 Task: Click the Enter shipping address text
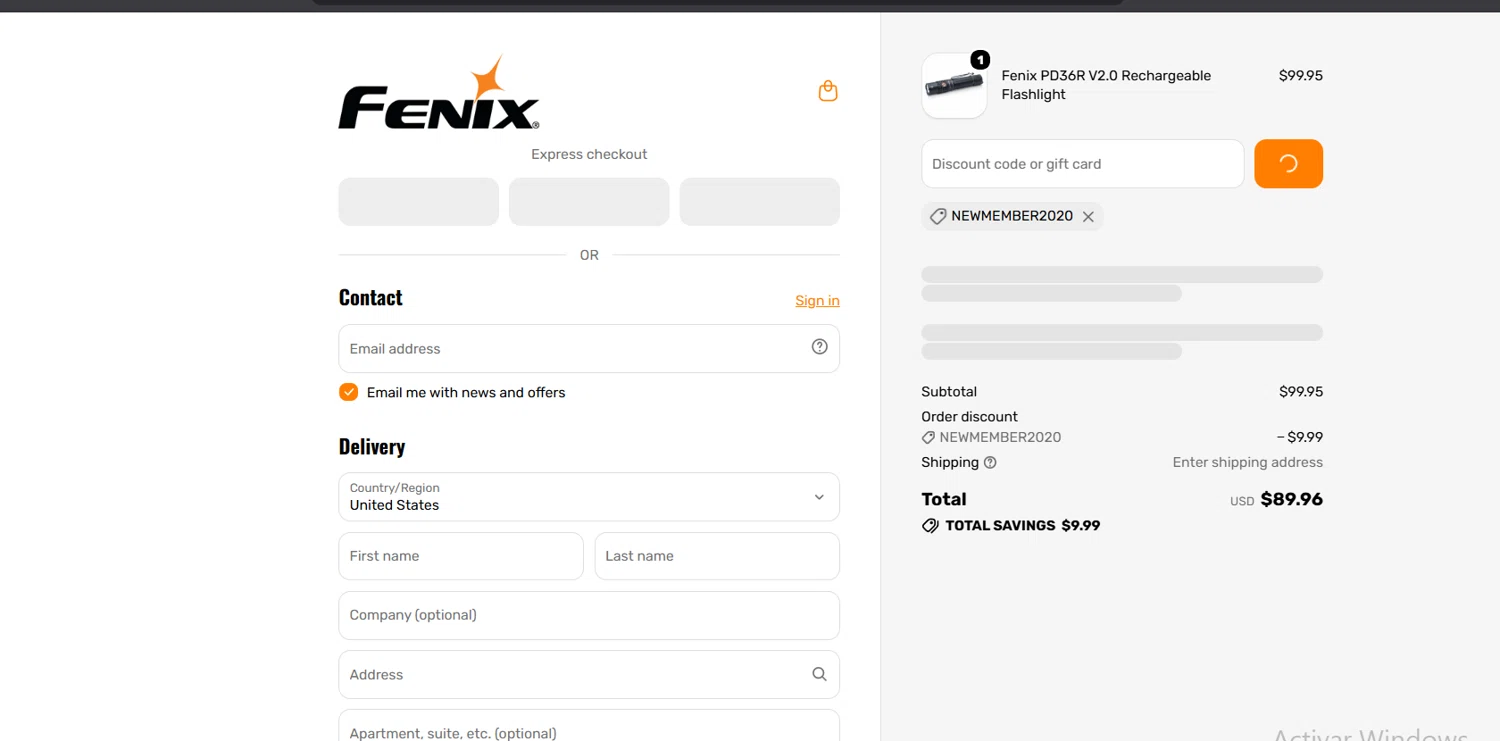coord(1247,462)
